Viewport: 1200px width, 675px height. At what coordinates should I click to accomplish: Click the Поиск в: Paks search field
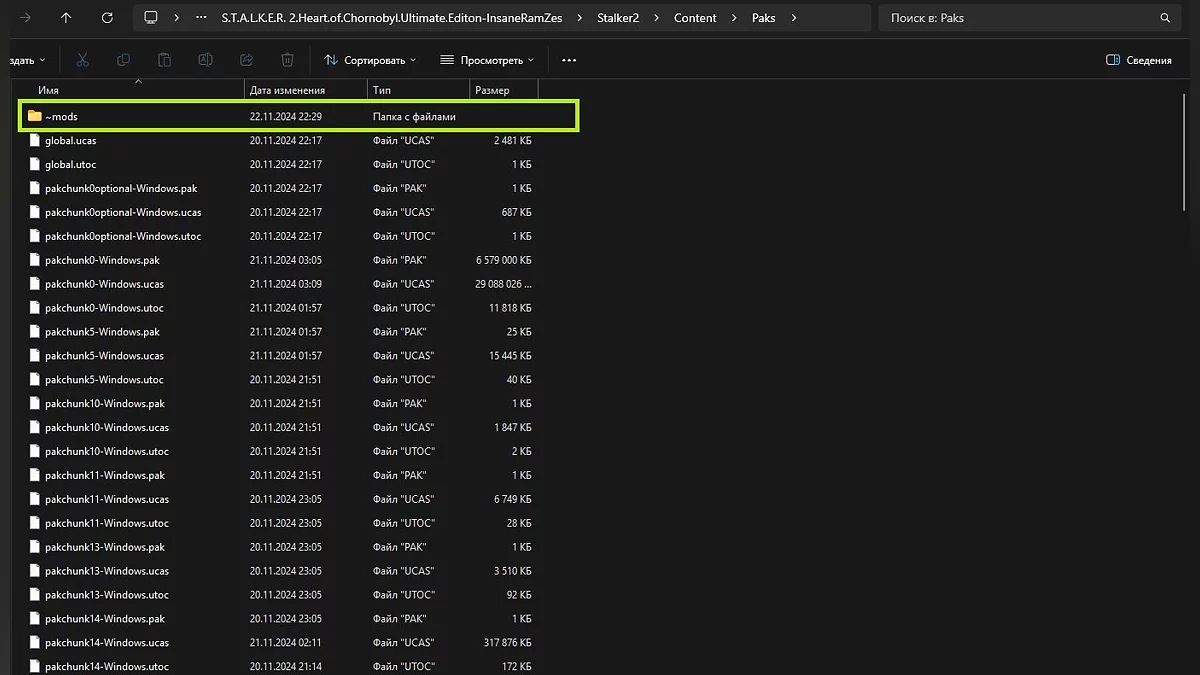tap(1020, 18)
